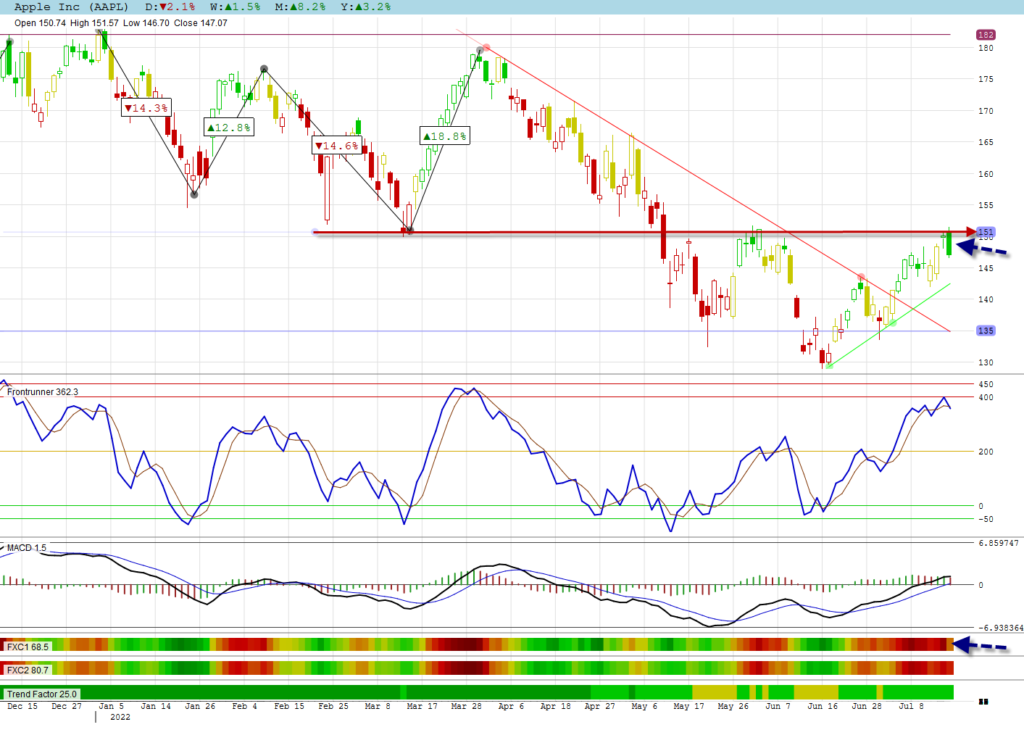Select the swing high marker in late March
The height and width of the screenshot is (735, 1024).
[x=480, y=50]
